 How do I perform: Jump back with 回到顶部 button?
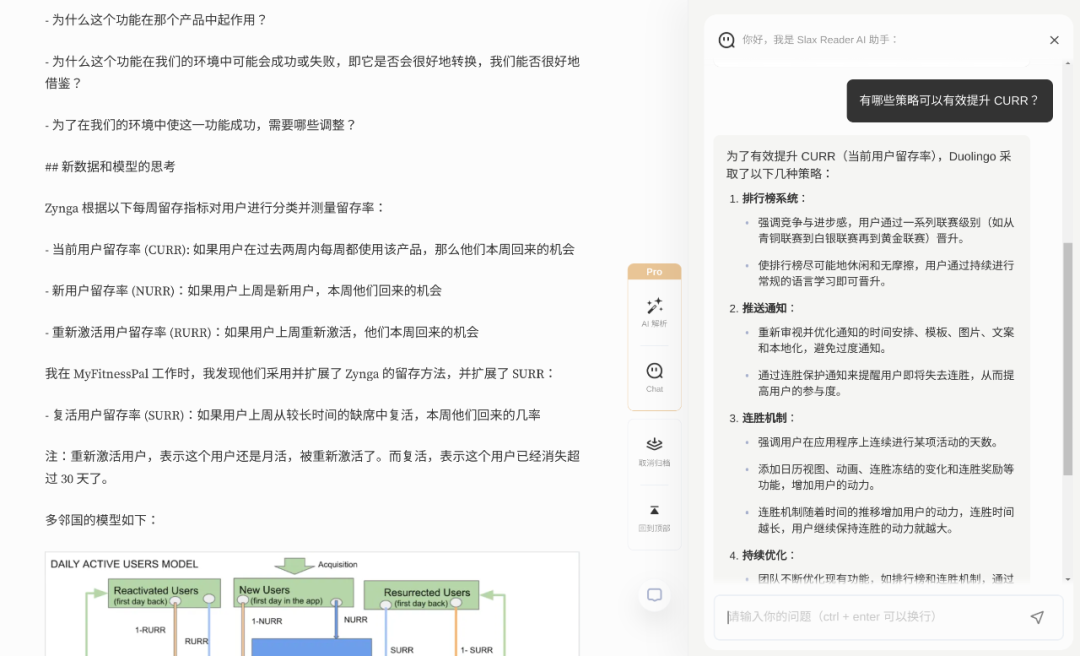tap(654, 517)
